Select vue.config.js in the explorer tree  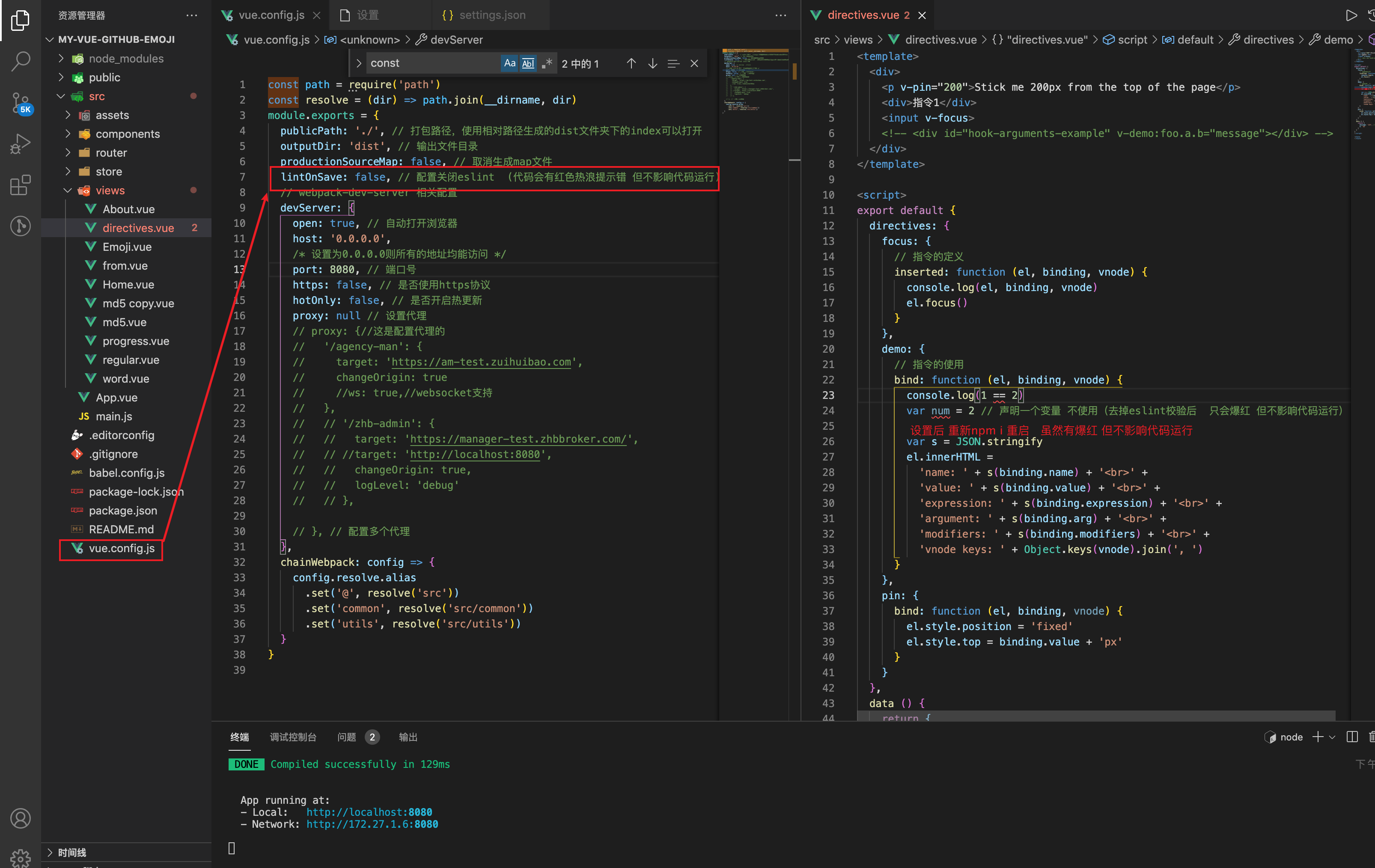(x=122, y=548)
